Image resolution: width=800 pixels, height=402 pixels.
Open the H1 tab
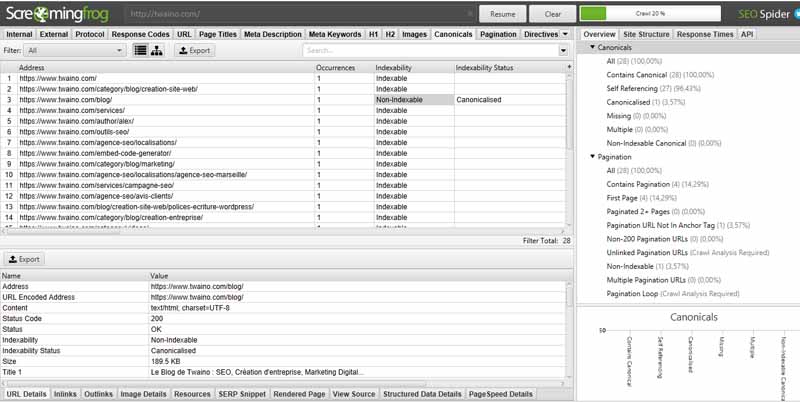click(373, 34)
